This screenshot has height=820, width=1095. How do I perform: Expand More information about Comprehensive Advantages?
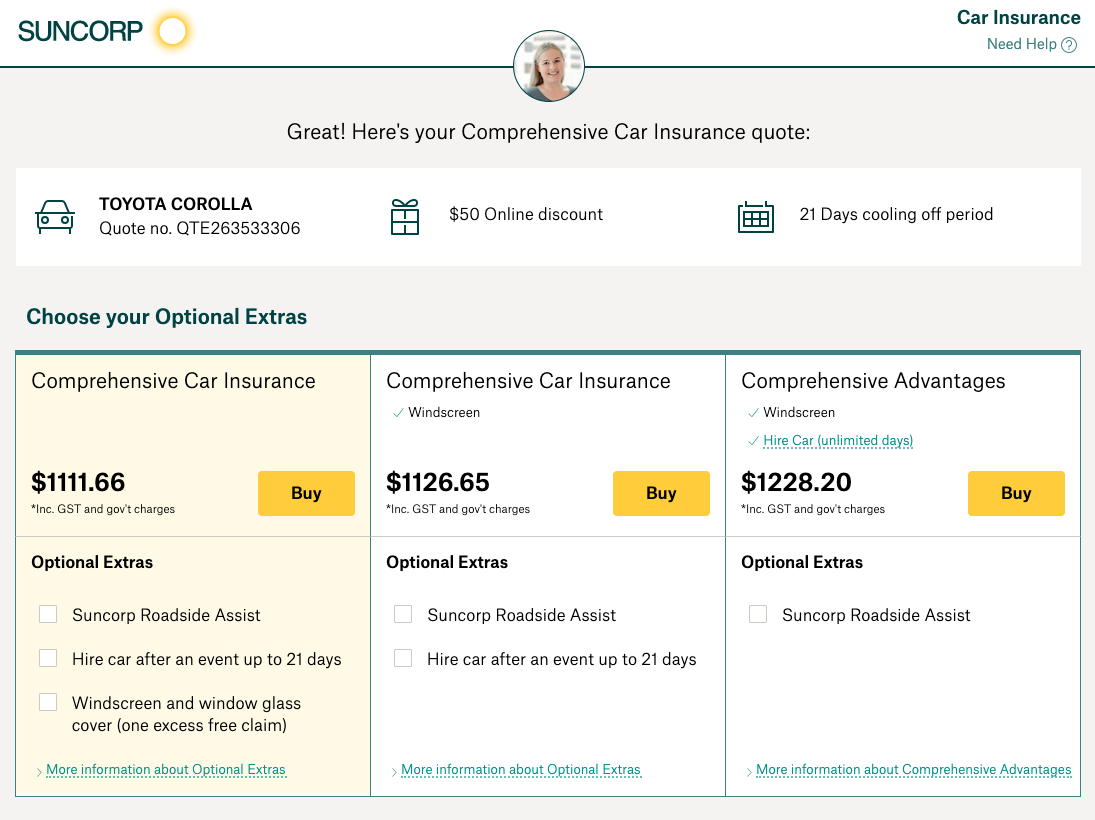913,770
